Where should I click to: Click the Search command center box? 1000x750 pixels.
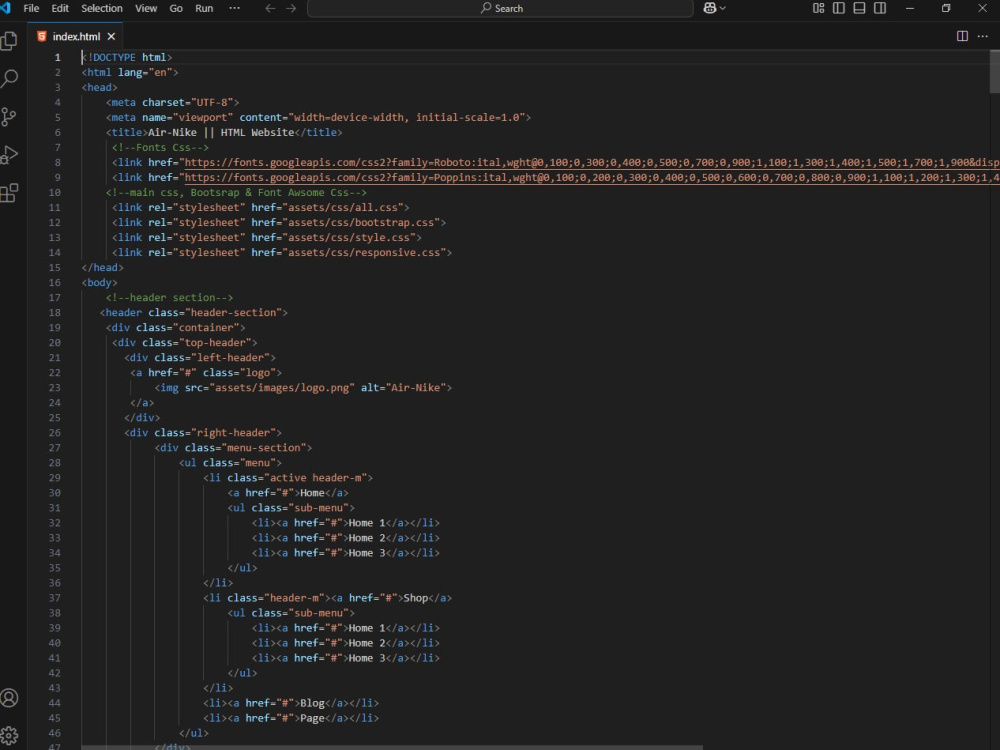pyautogui.click(x=501, y=8)
